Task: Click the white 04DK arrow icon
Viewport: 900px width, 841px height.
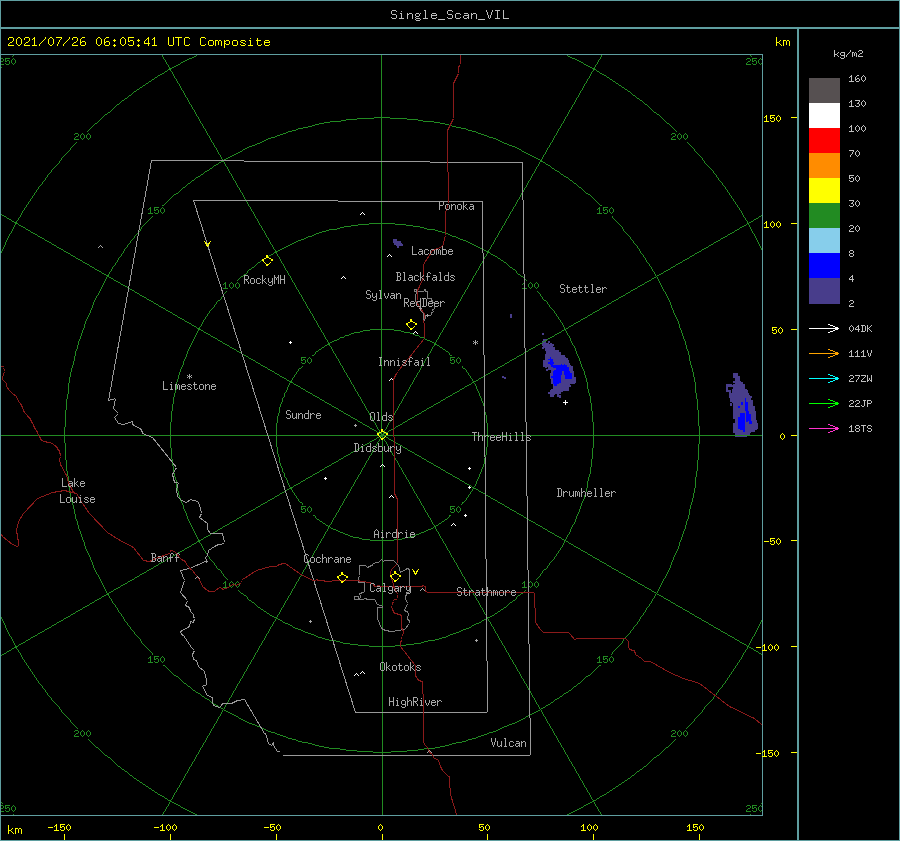Action: (x=824, y=328)
